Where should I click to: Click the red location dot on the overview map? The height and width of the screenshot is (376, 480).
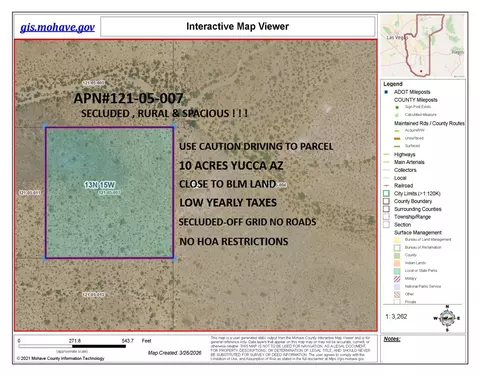coord(421,71)
